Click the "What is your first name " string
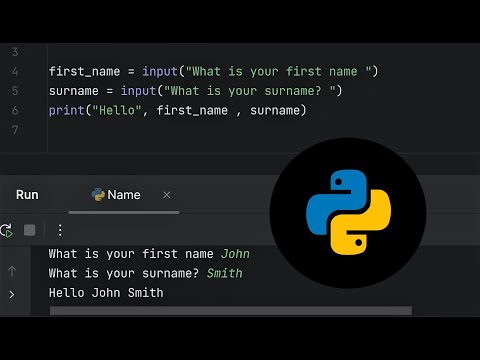This screenshot has width=480, height=360. 278,72
